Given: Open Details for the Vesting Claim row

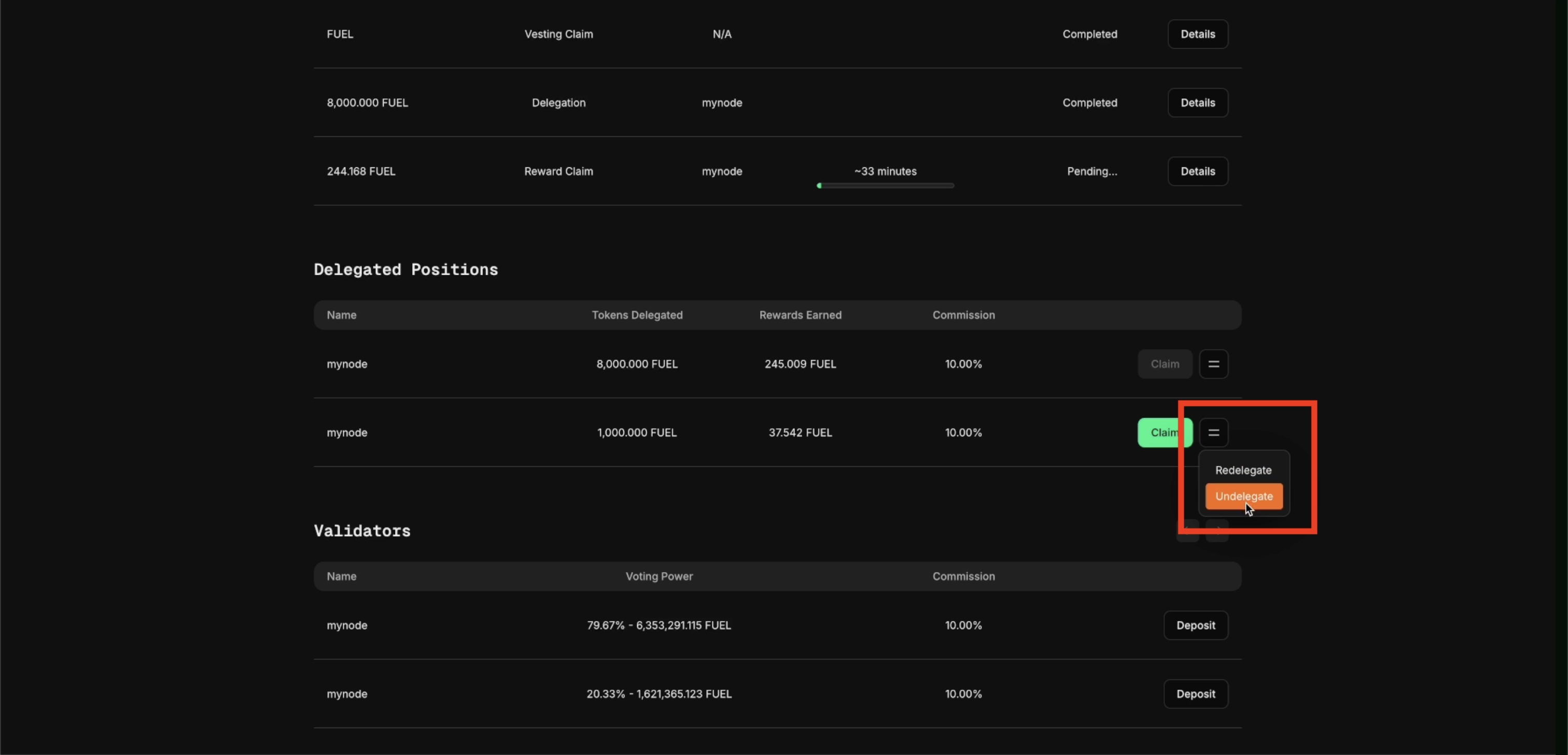Looking at the screenshot, I should tap(1197, 34).
